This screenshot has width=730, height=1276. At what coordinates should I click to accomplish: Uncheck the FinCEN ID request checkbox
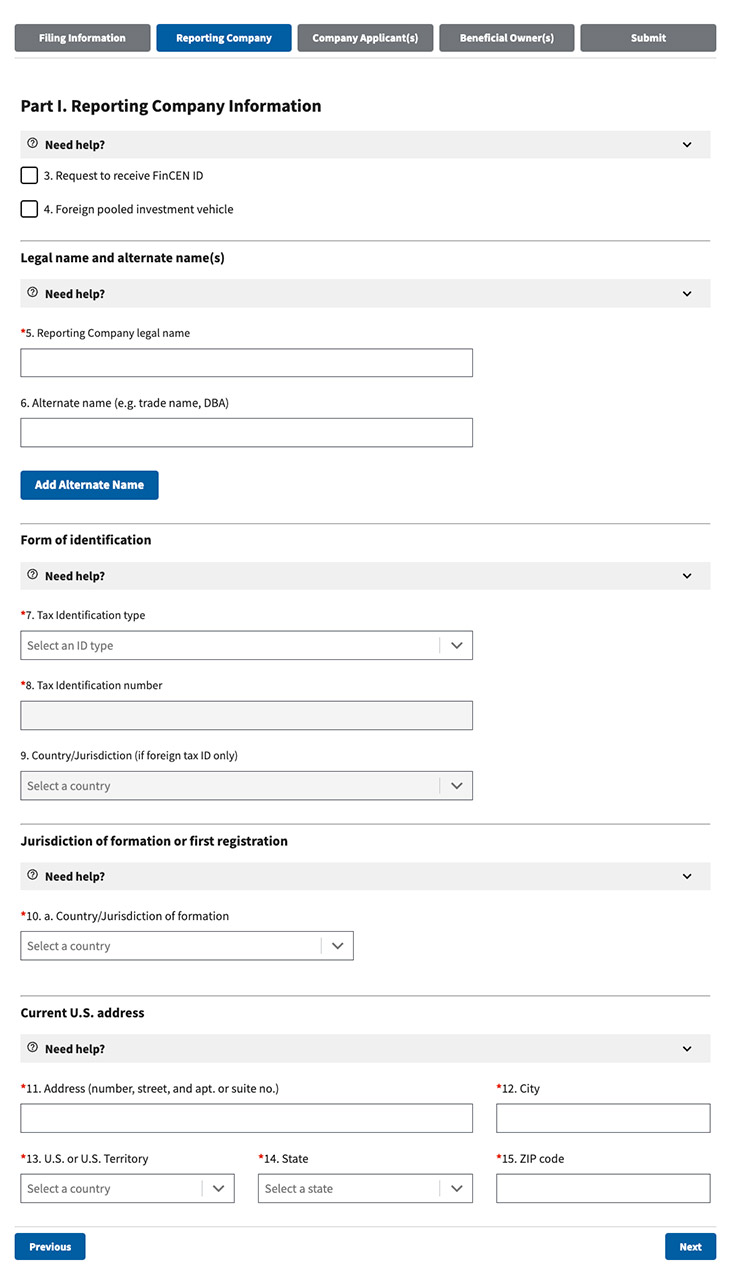pos(29,175)
